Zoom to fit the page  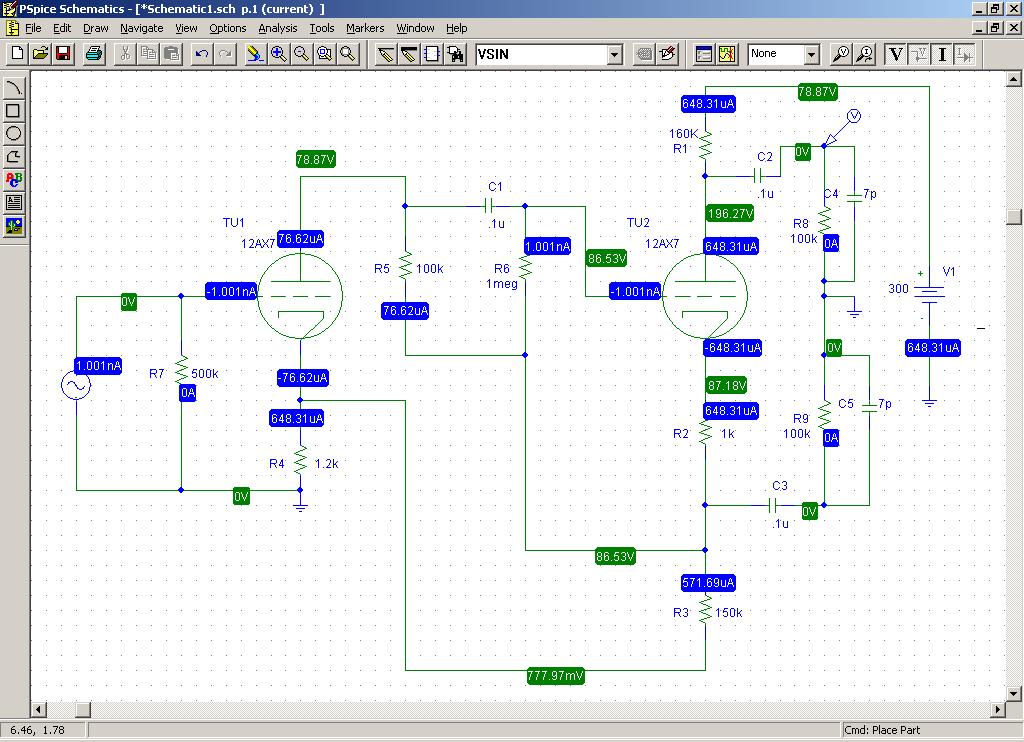click(348, 54)
